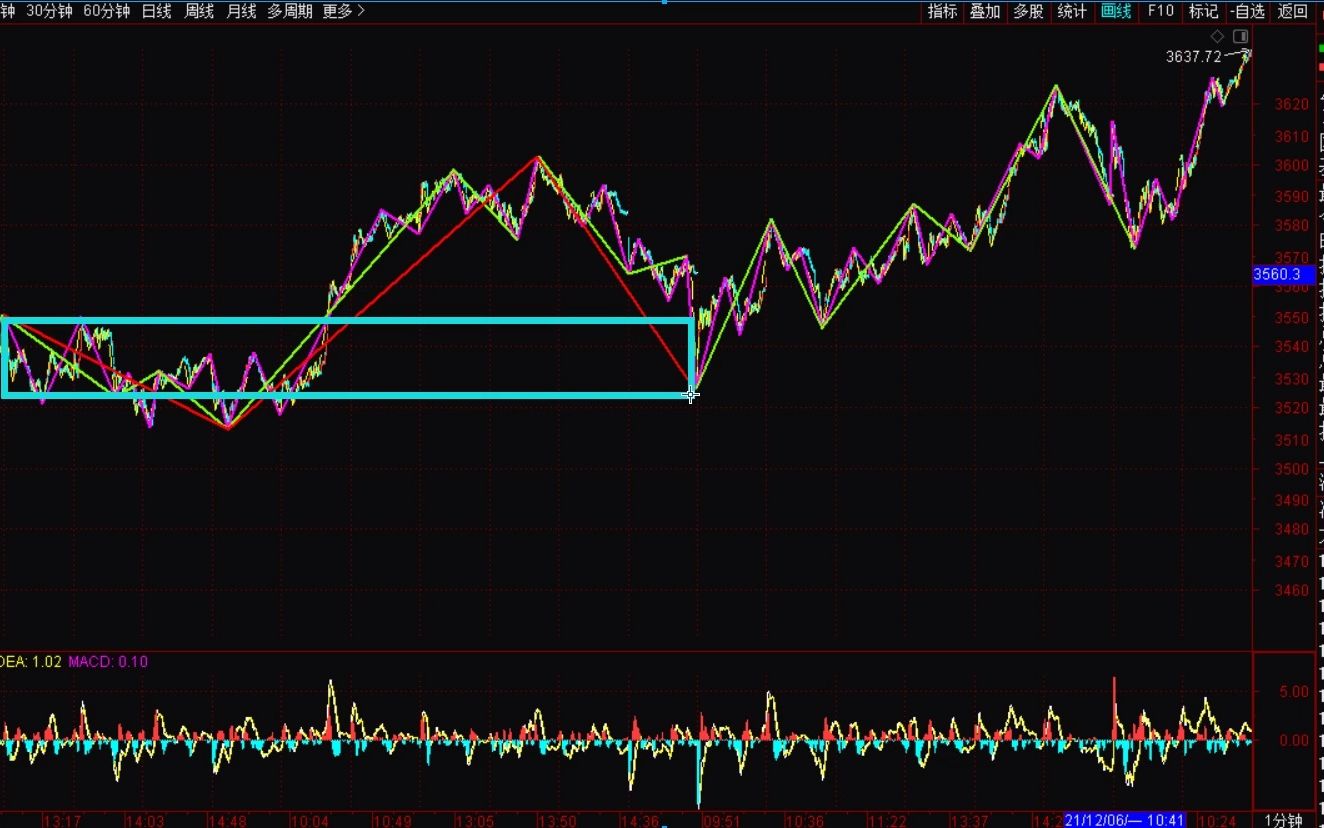Open the F10 company info
The image size is (1324, 828).
1160,11
